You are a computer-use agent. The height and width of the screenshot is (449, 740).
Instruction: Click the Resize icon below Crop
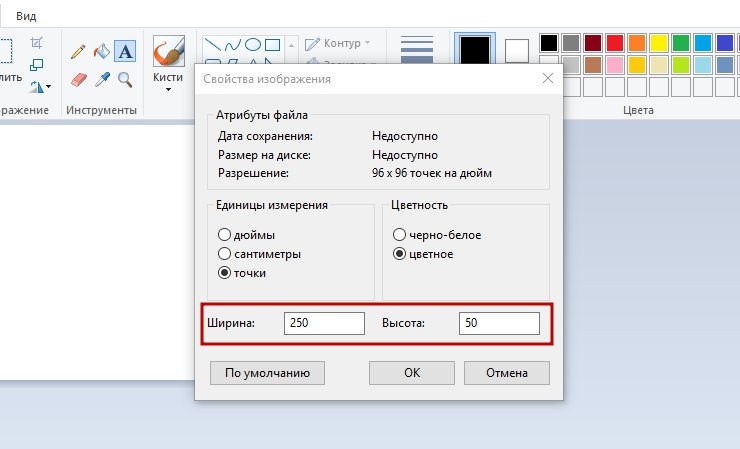[37, 65]
